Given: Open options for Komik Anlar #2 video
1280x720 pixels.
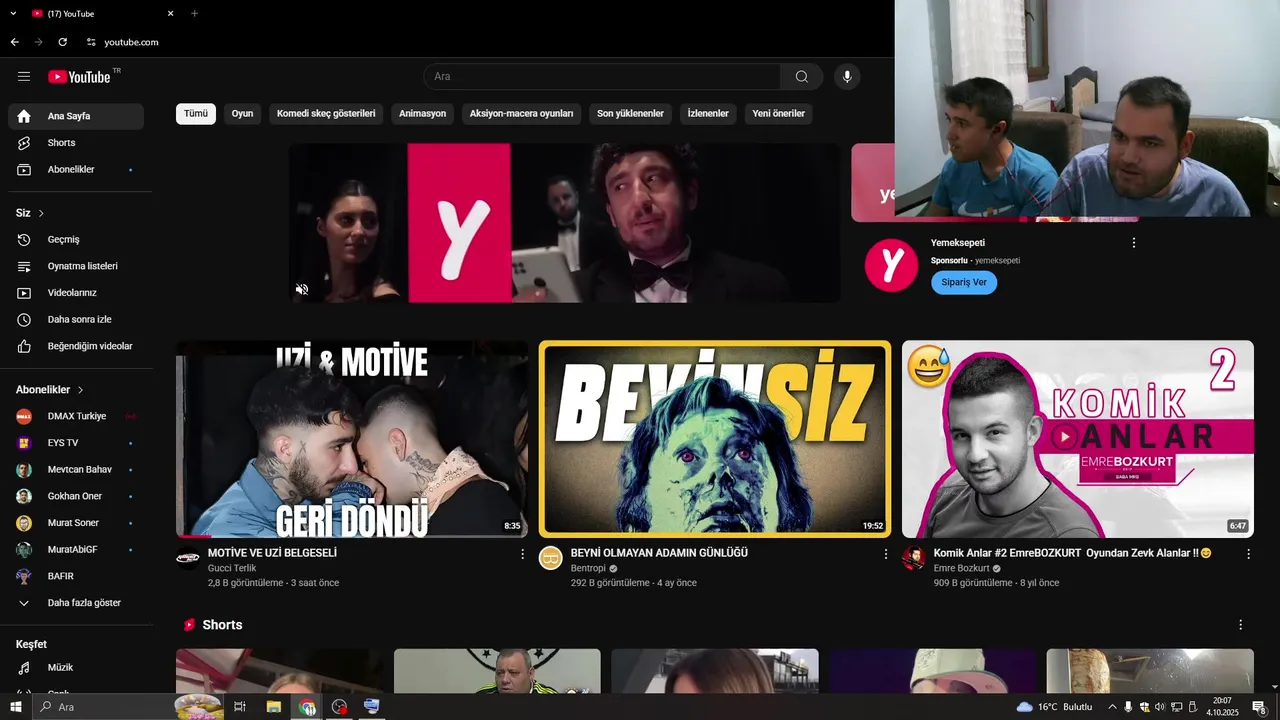Looking at the screenshot, I should coord(1248,553).
